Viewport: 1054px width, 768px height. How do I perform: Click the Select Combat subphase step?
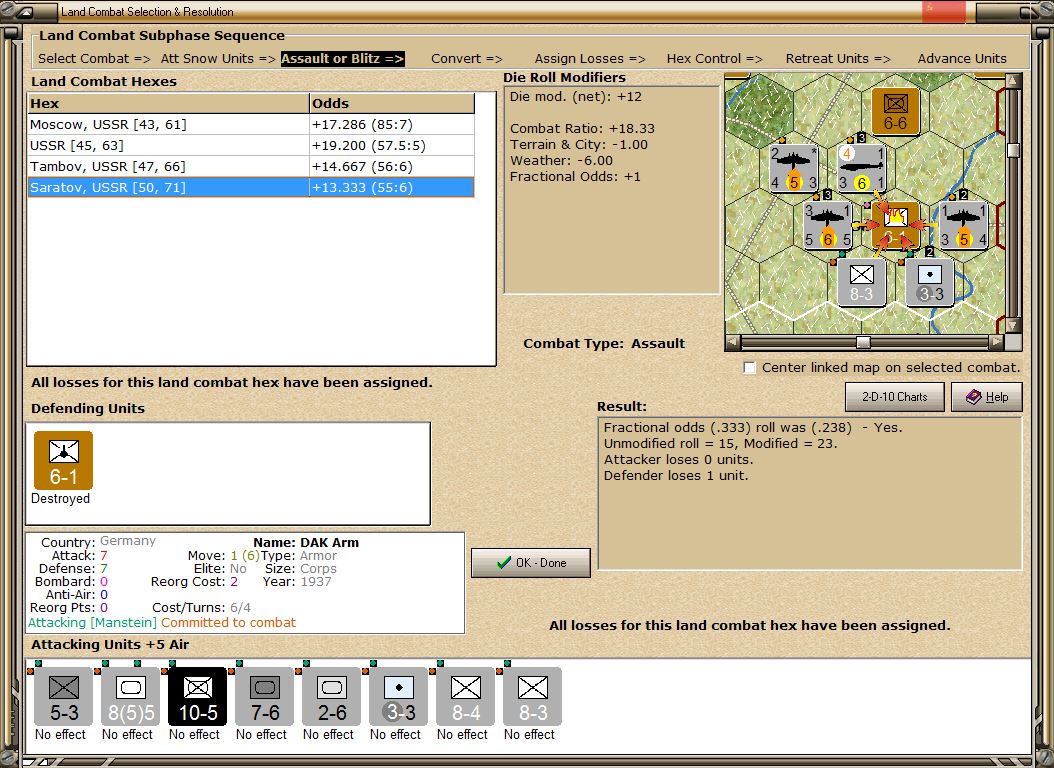coord(94,58)
